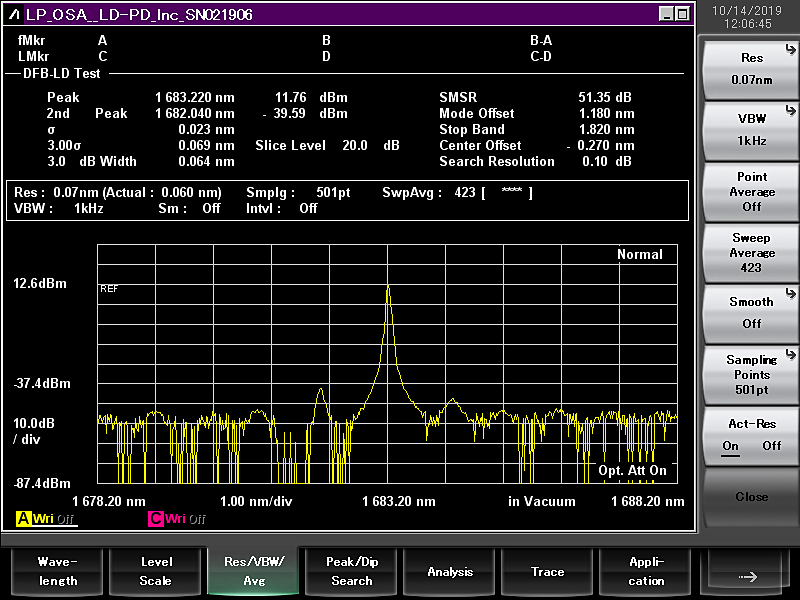Open the Analysis function menu
This screenshot has height=600, width=800.
coord(450,572)
